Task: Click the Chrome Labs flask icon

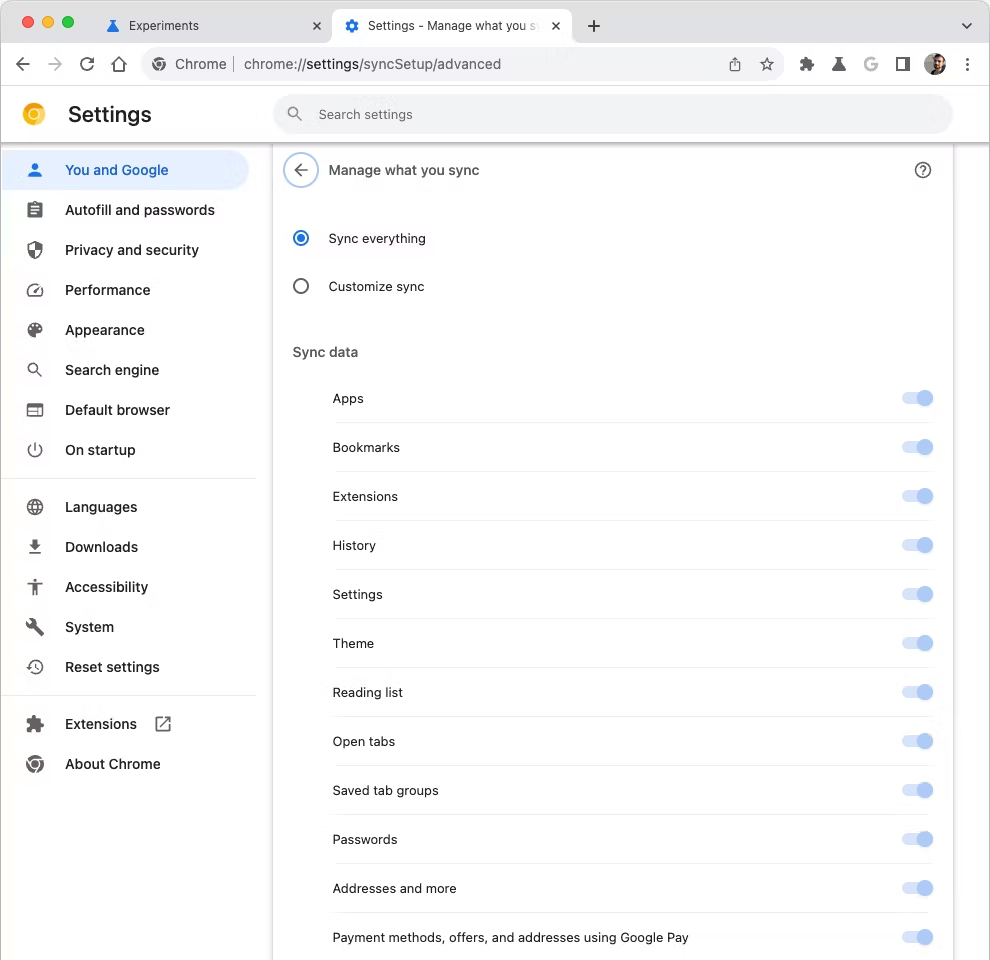Action: point(839,64)
